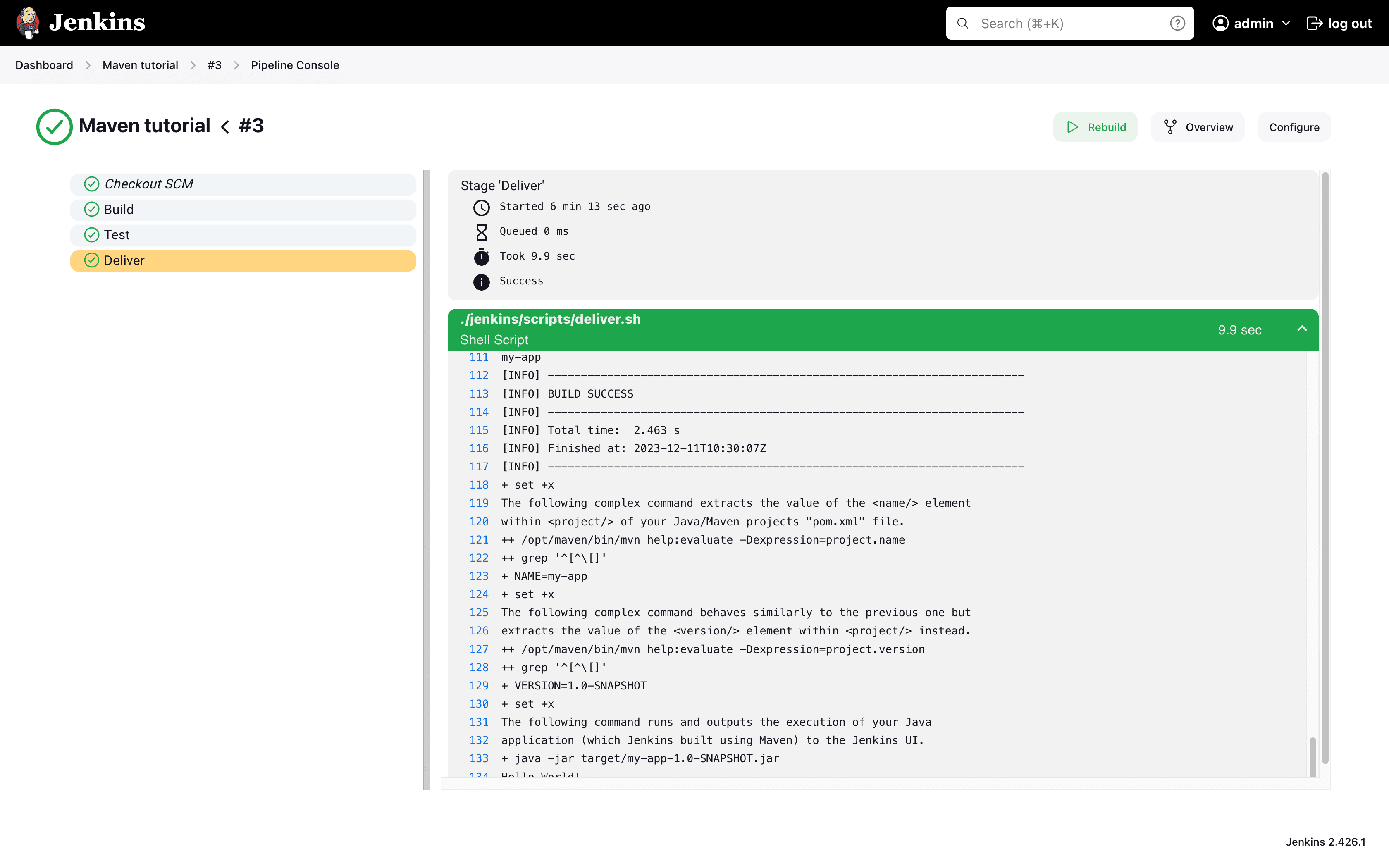Click the search help question mark icon
The height and width of the screenshot is (868, 1389).
pos(1177,23)
